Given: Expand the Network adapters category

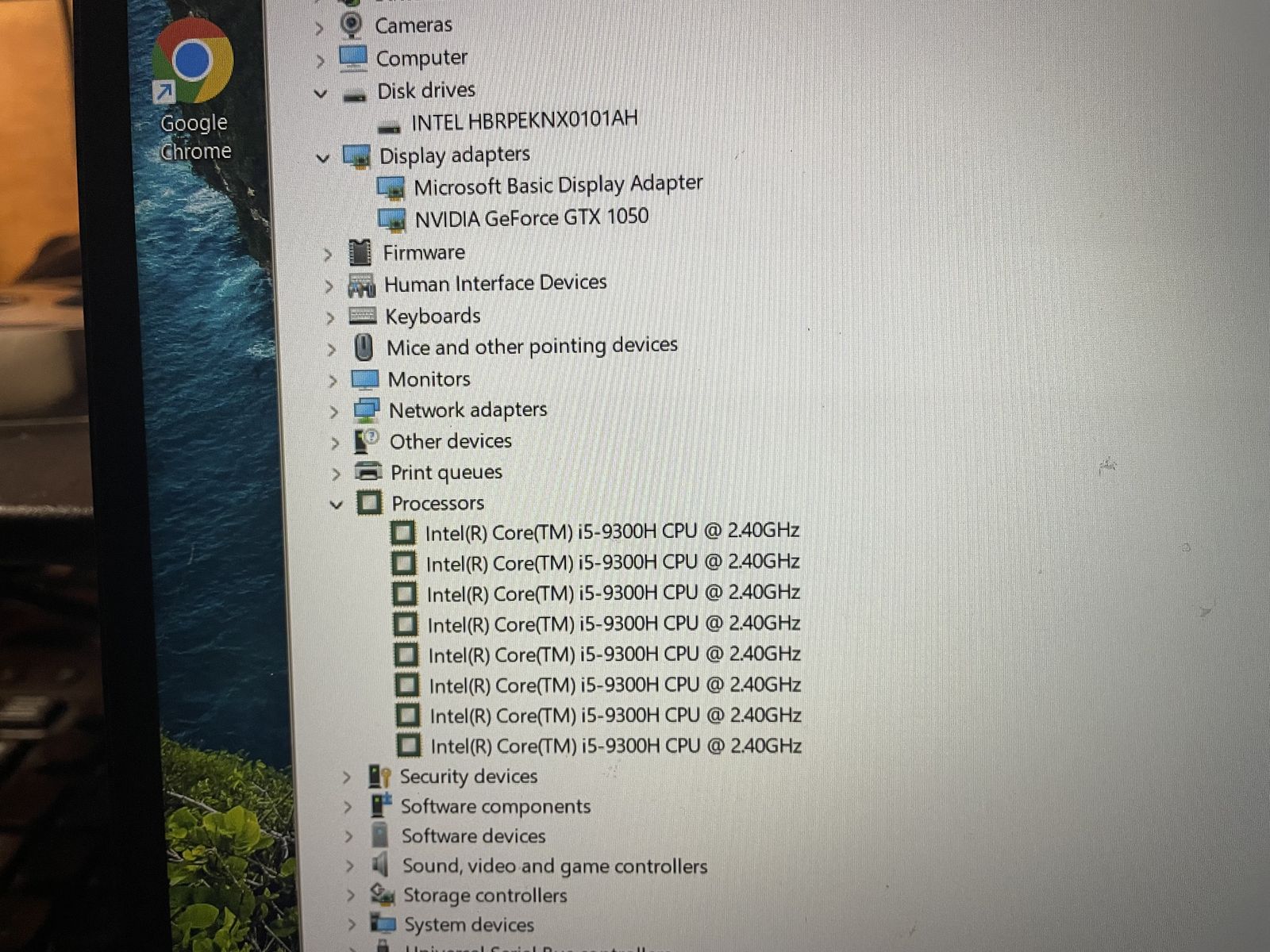Looking at the screenshot, I should click(x=333, y=412).
